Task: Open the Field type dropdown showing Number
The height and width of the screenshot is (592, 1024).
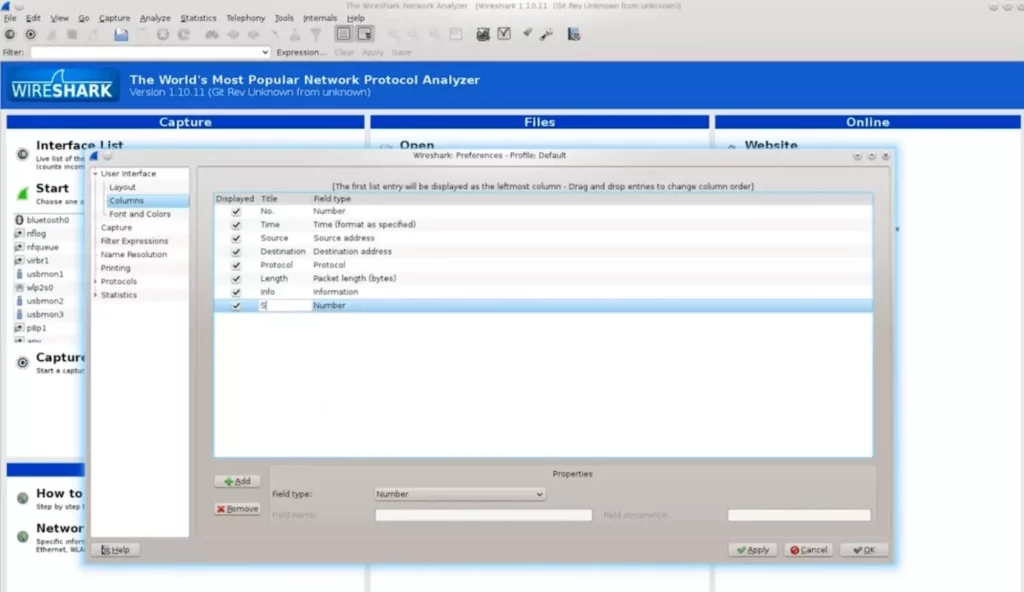Action: pyautogui.click(x=459, y=493)
